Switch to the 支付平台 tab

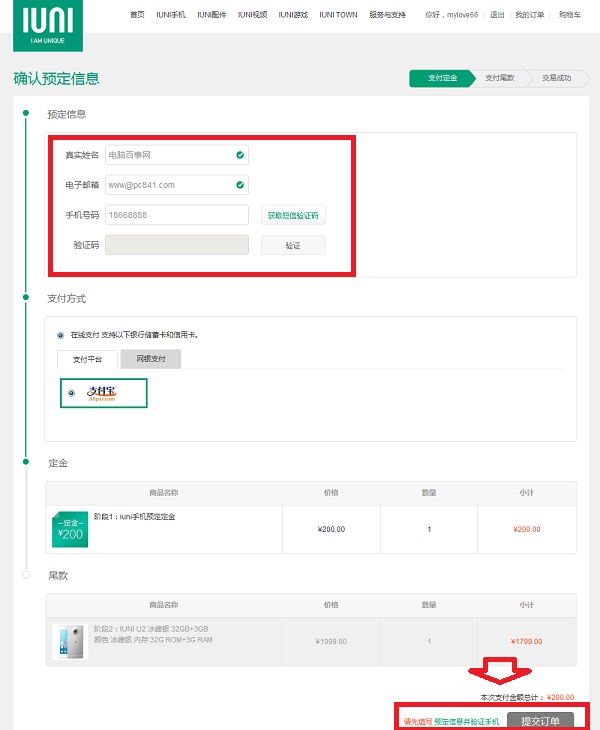pos(88,359)
